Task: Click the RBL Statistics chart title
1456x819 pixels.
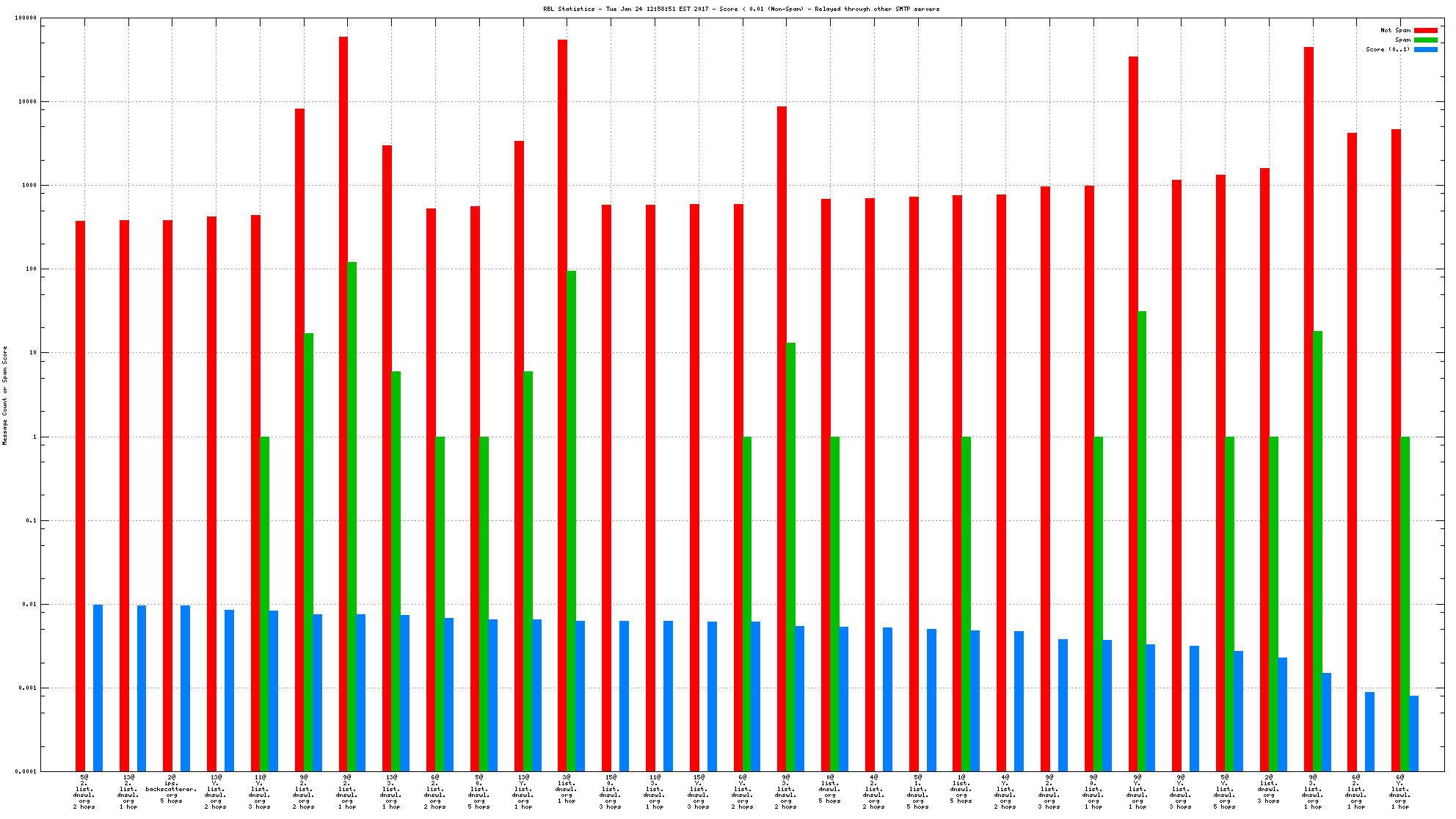Action: tap(741, 9)
